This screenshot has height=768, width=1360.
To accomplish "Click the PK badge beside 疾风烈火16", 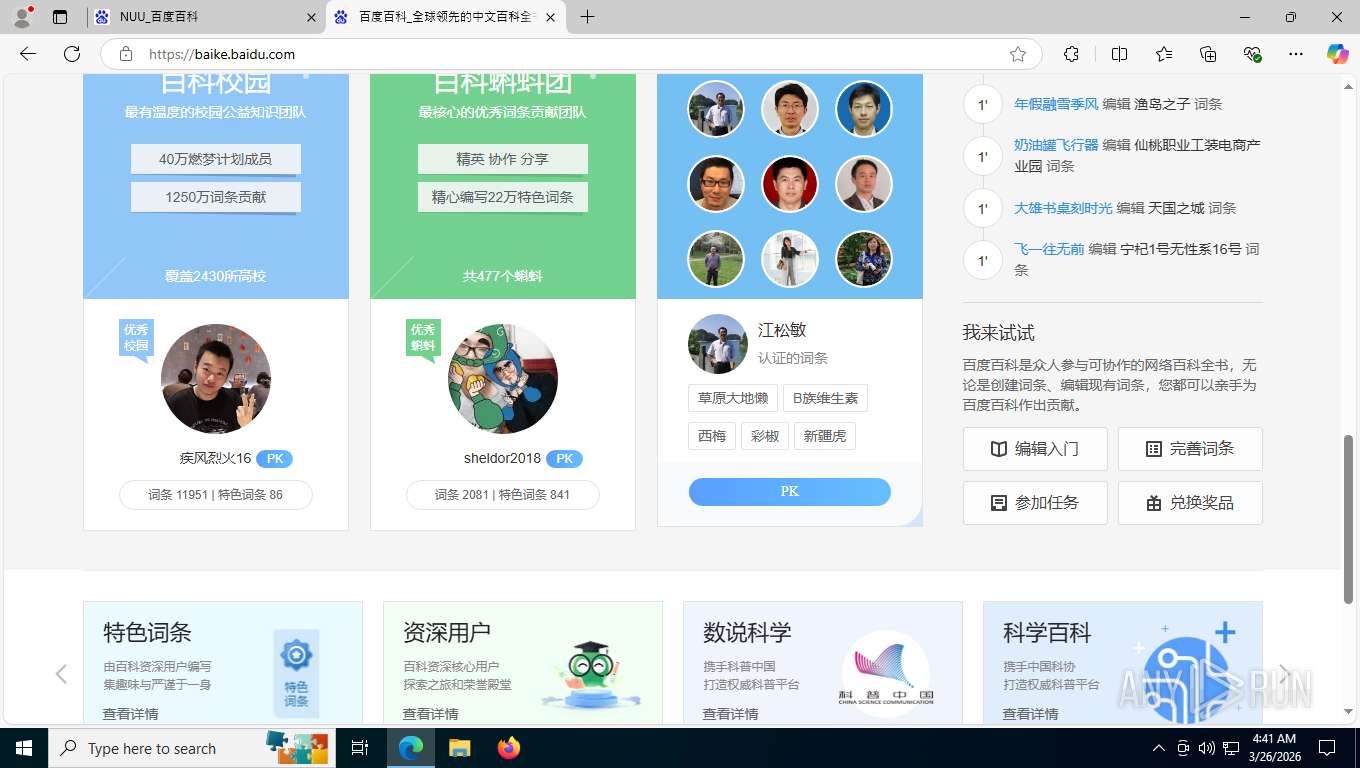I will tap(274, 459).
